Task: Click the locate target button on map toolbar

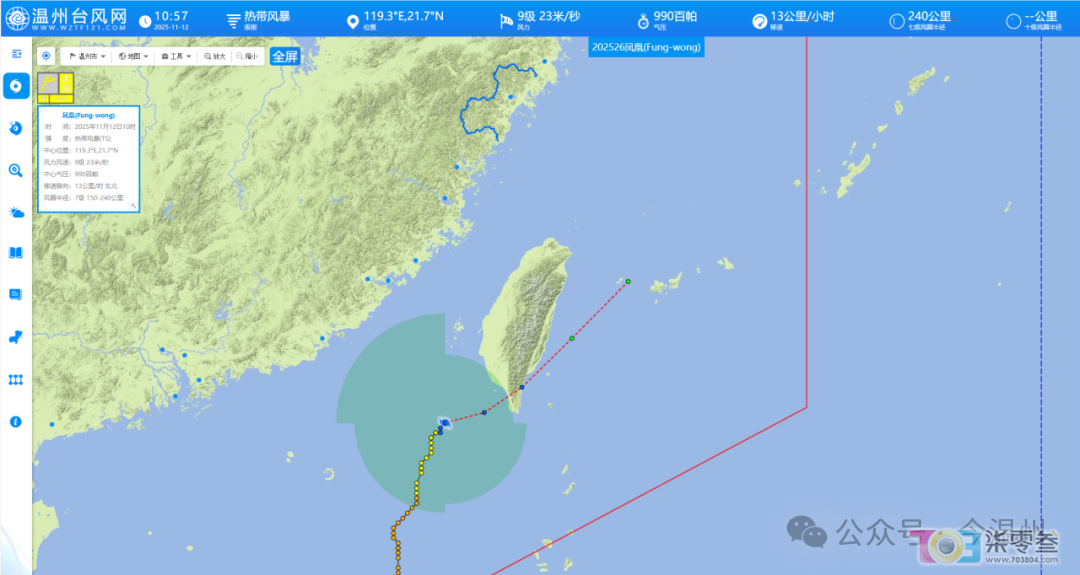Action: pos(46,56)
